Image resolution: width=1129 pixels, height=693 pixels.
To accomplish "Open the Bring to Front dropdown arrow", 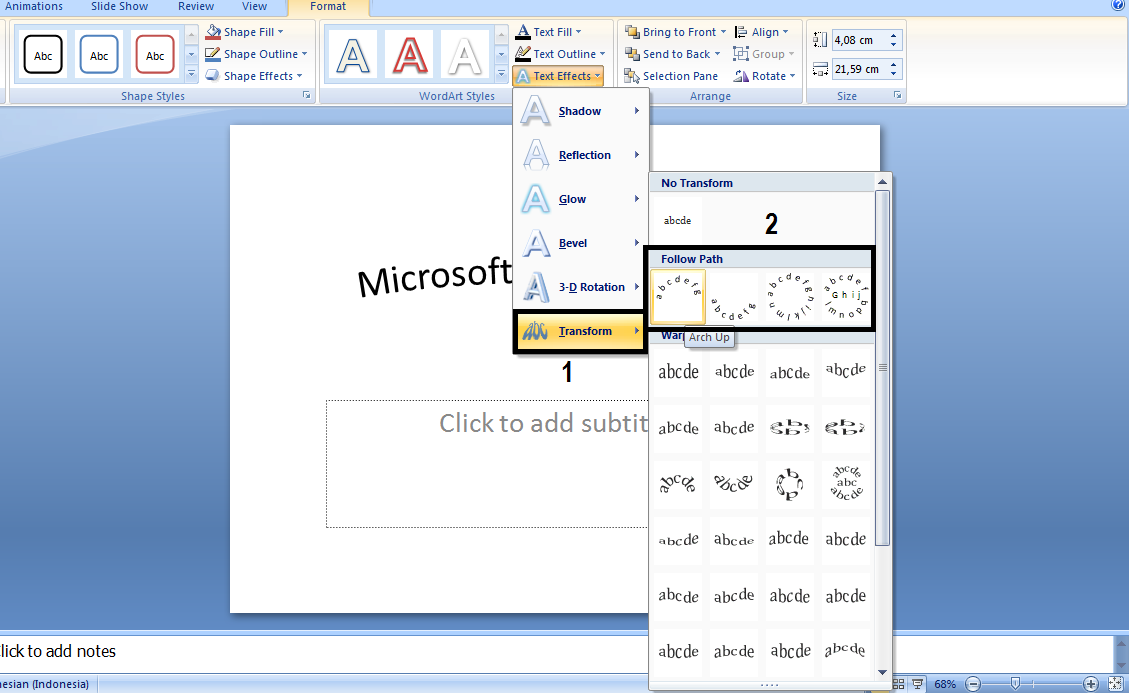I will coord(723,32).
